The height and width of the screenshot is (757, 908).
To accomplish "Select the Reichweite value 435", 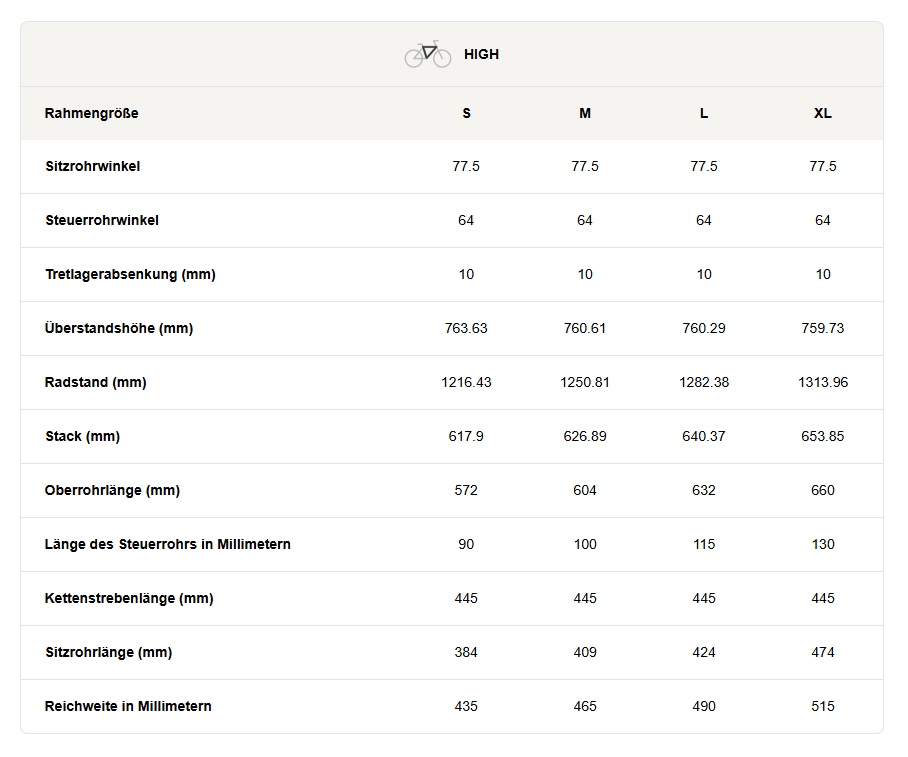I will pyautogui.click(x=466, y=707).
